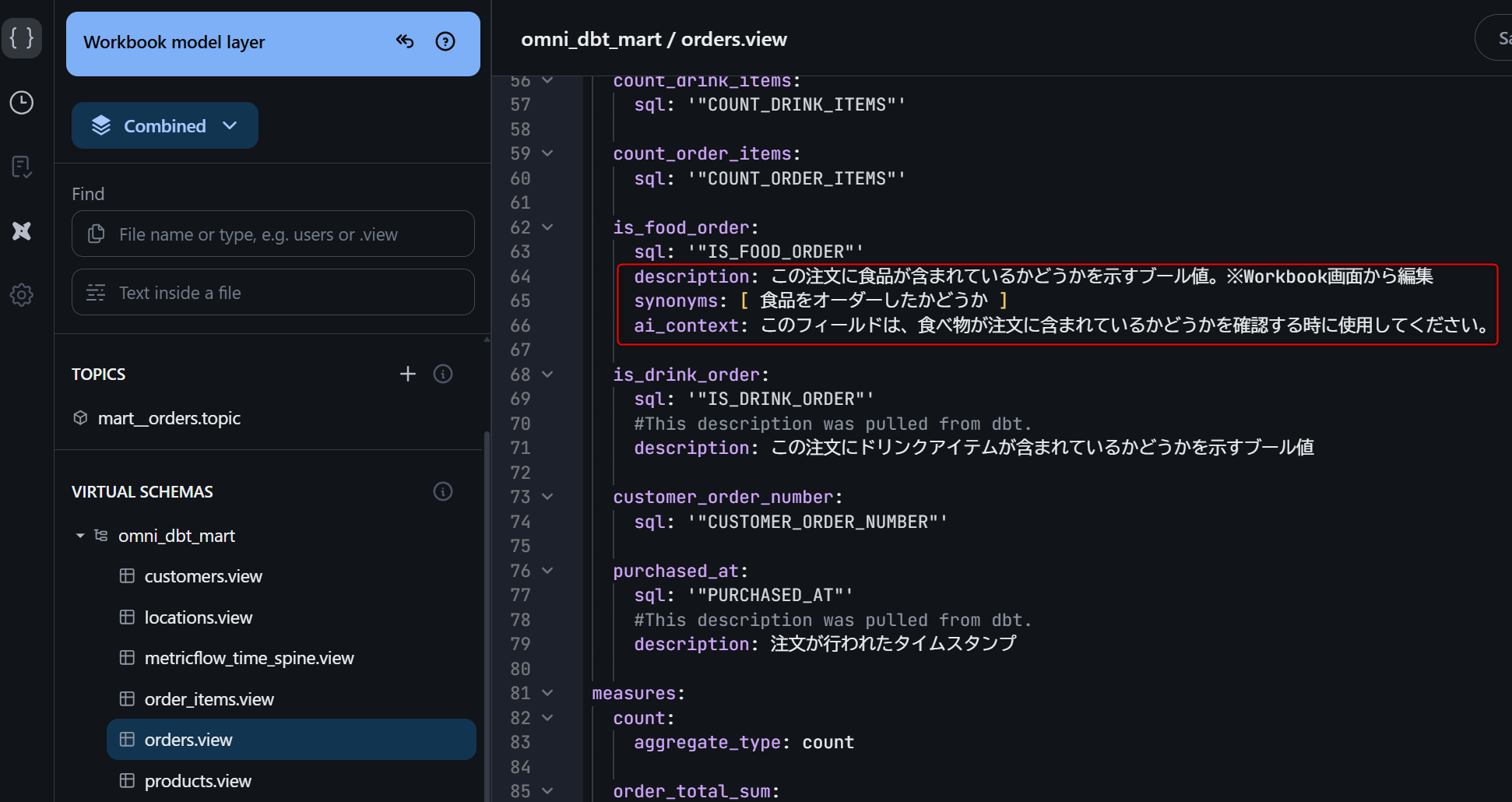1512x802 pixels.
Task: Open the history clock icon in sidebar
Action: pos(22,103)
